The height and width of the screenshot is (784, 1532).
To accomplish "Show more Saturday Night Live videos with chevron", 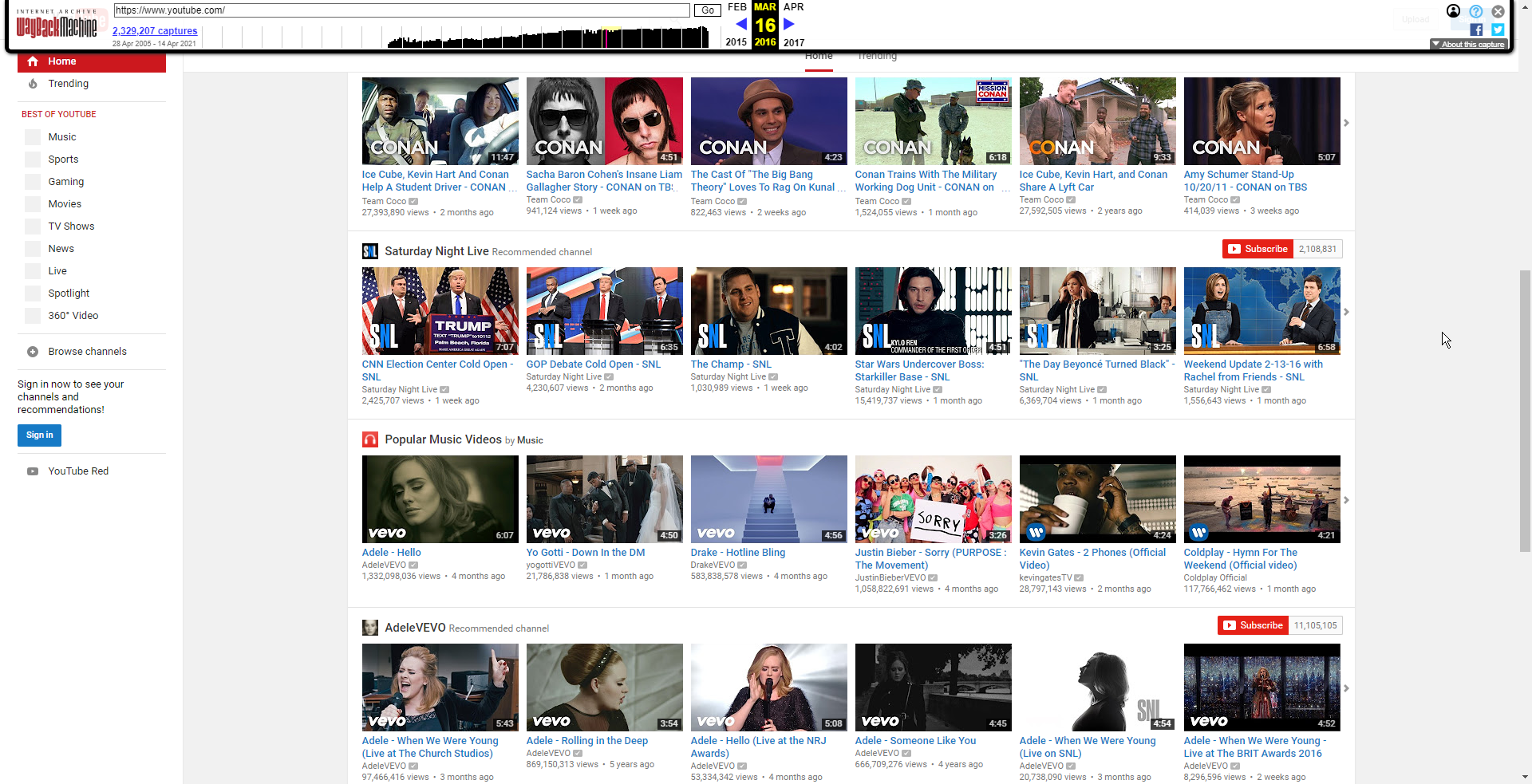I will [x=1346, y=312].
